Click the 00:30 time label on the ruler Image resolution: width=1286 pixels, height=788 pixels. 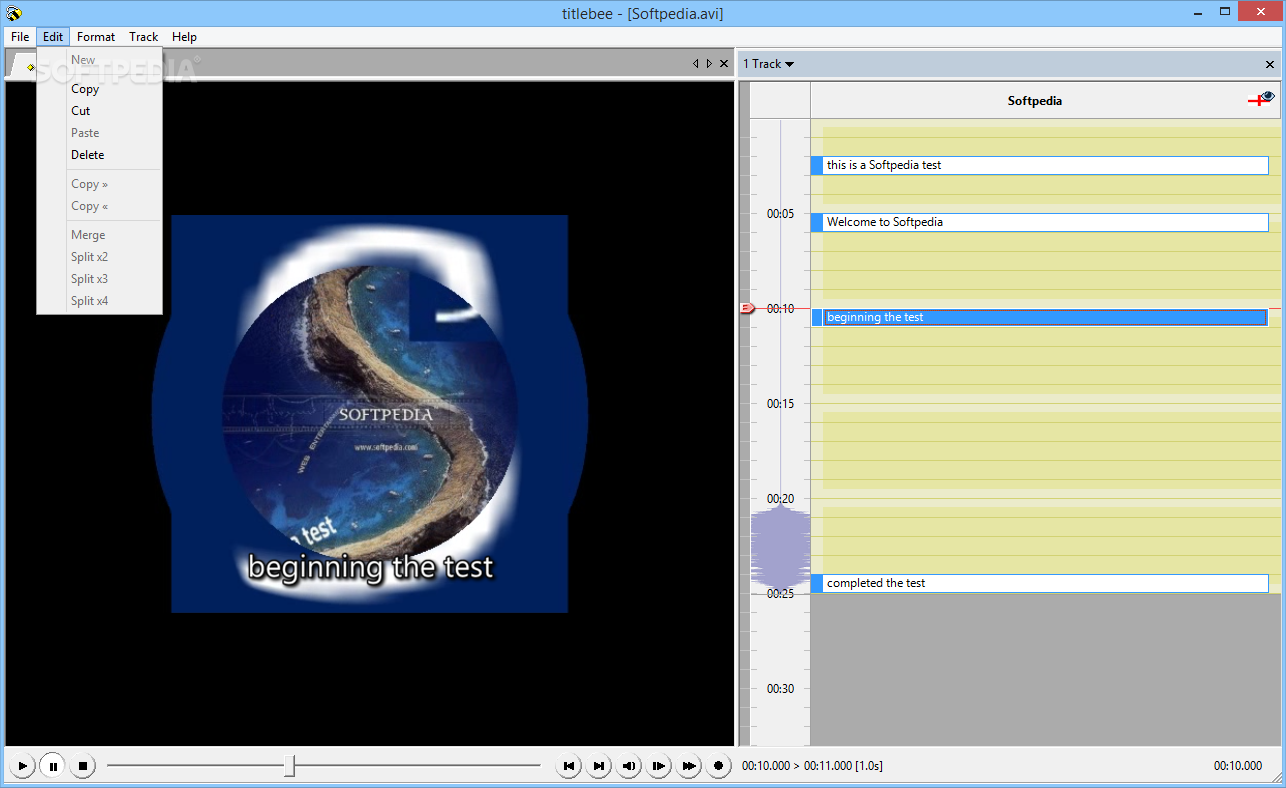(780, 689)
